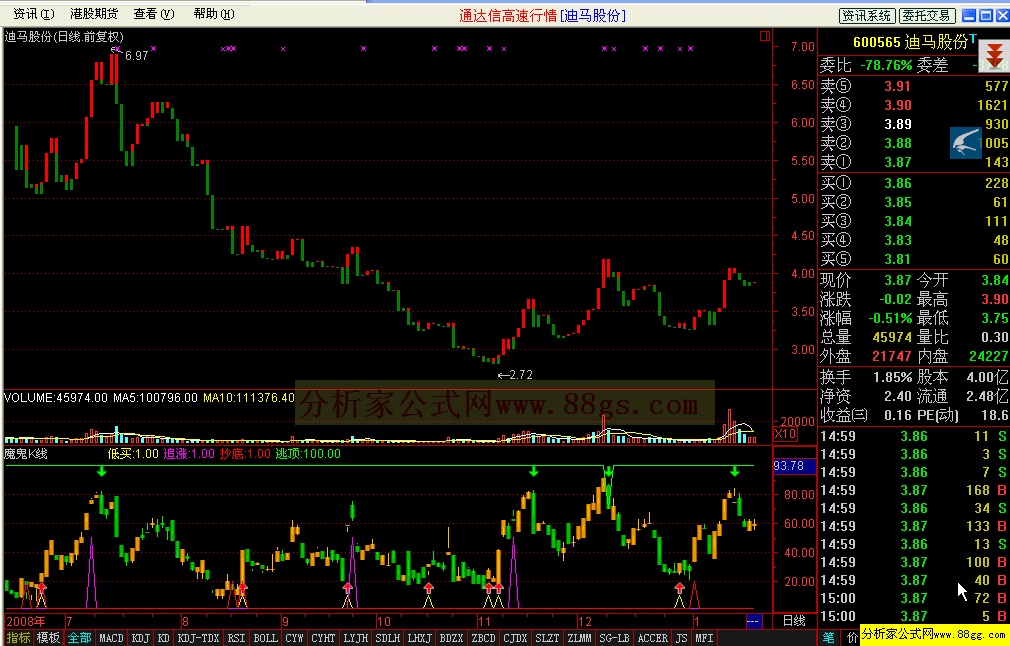Click the 资讯系统 button

click(x=866, y=16)
